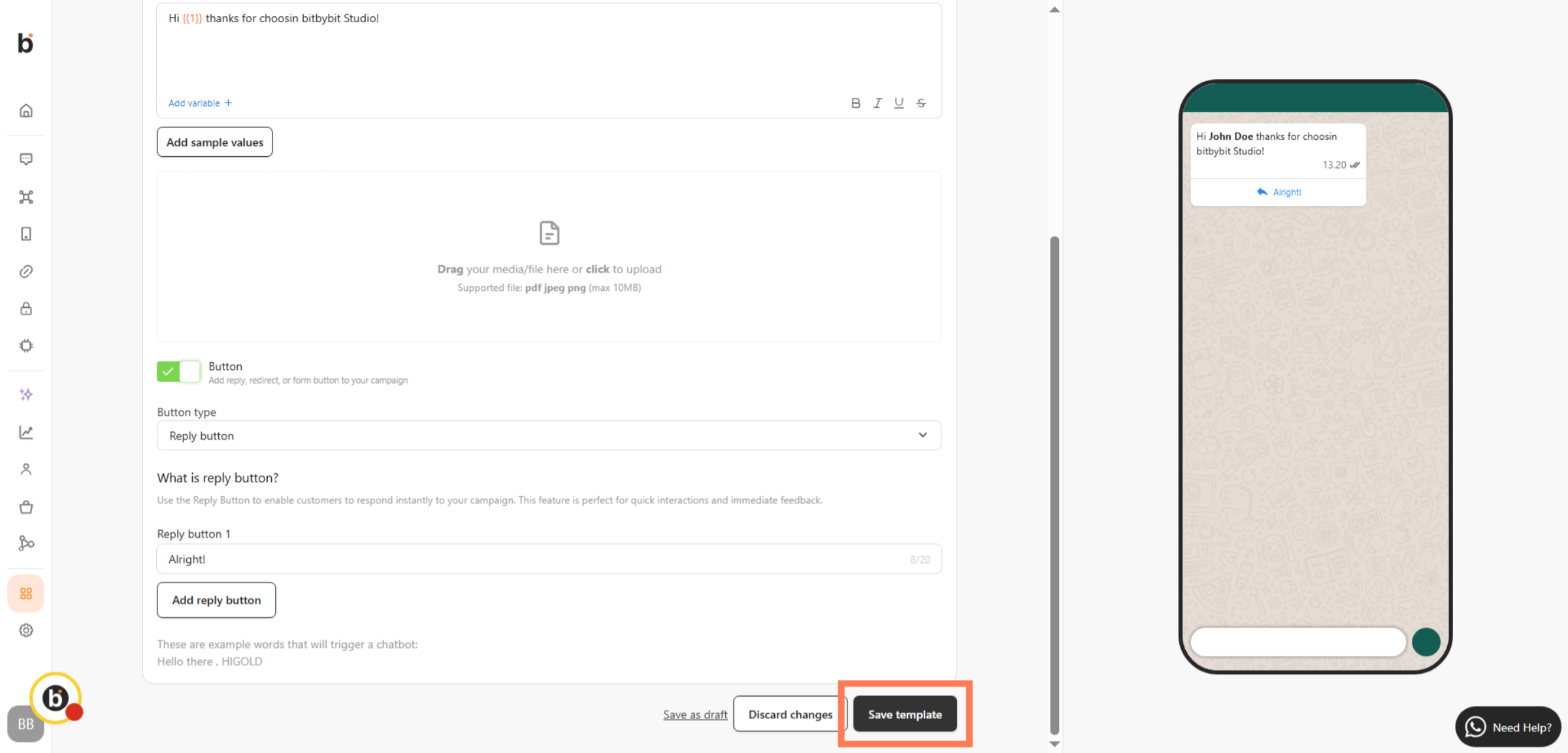This screenshot has height=753, width=1568.
Task: Click the Italic formatting icon
Action: (x=877, y=103)
